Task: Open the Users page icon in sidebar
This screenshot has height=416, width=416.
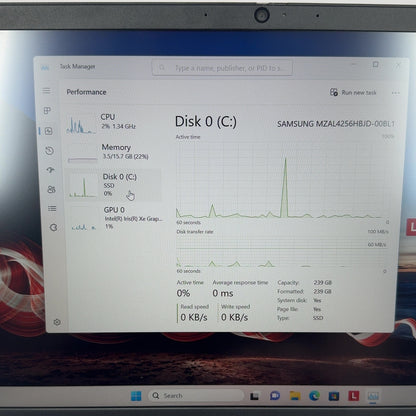Action: (51, 189)
